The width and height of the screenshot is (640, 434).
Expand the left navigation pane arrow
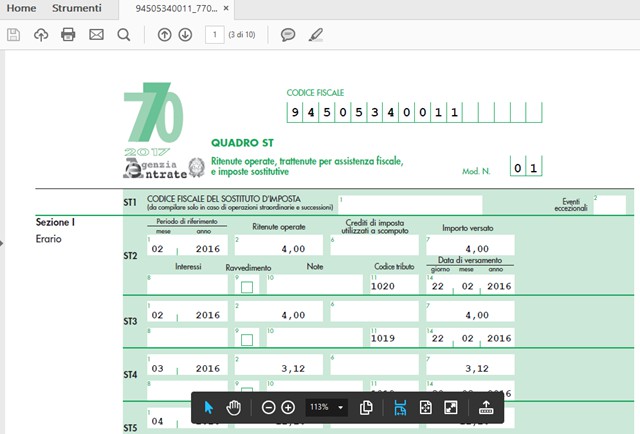[3, 242]
